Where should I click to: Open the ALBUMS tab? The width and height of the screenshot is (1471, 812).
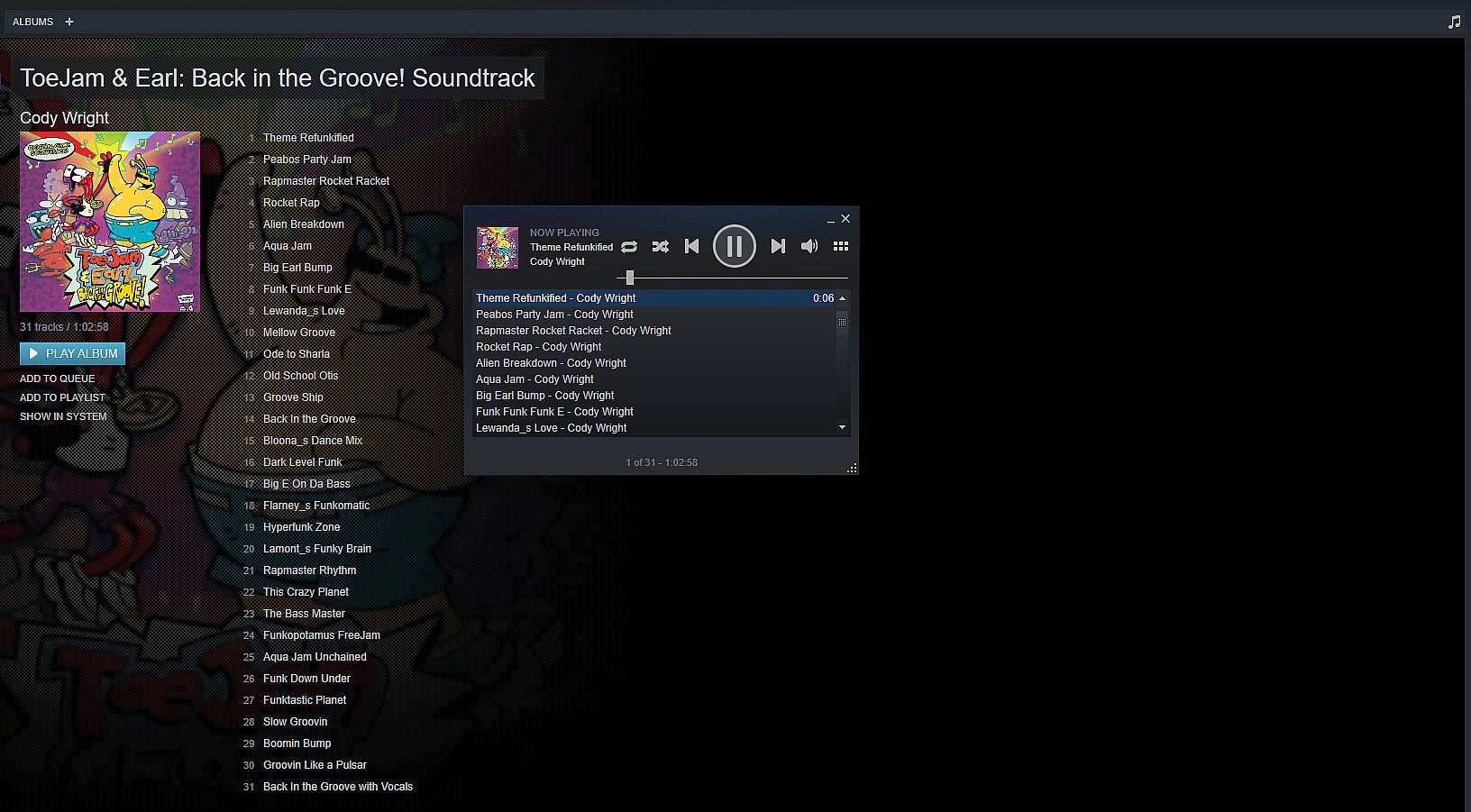pyautogui.click(x=33, y=22)
